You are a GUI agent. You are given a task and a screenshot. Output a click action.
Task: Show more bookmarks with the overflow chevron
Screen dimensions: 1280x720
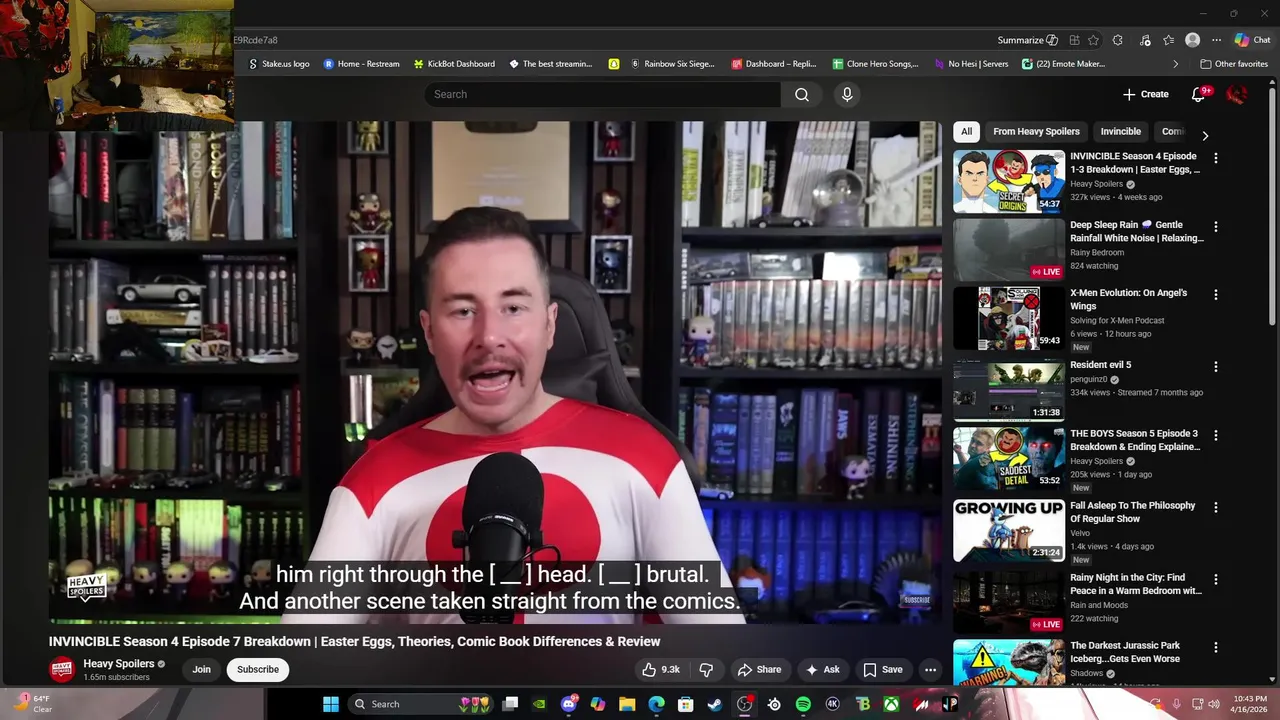tap(1175, 64)
